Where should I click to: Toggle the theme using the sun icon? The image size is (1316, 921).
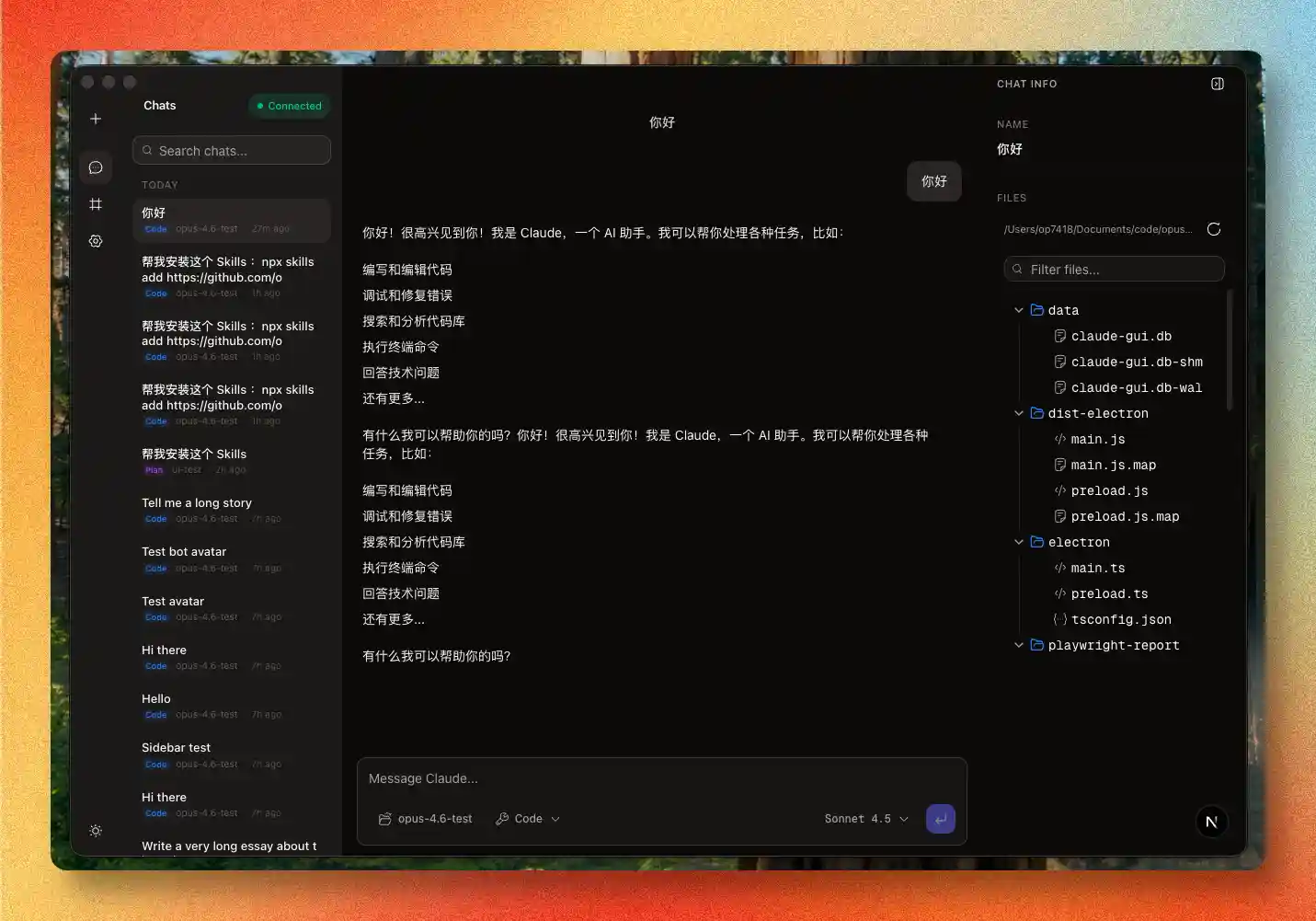[x=96, y=831]
